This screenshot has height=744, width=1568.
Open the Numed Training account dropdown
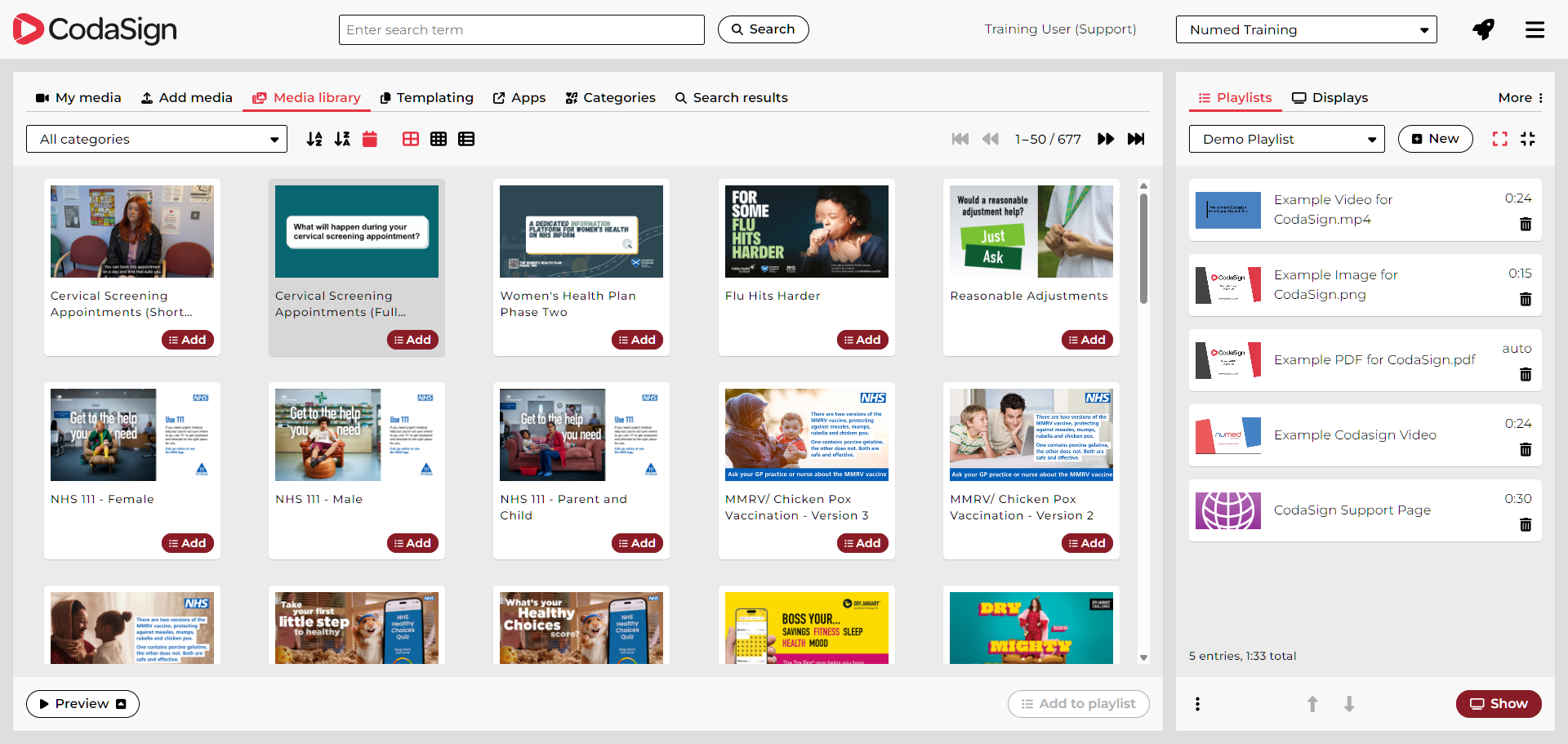point(1306,30)
